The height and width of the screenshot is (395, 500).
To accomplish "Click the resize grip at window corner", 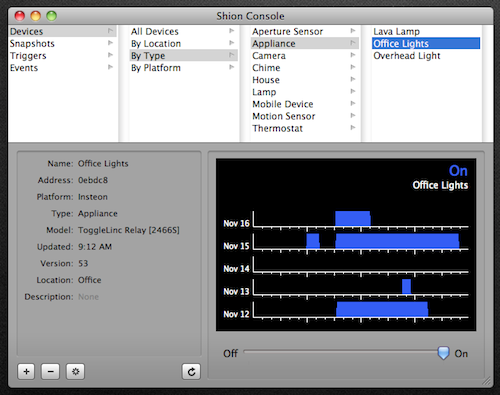I will point(487,381).
